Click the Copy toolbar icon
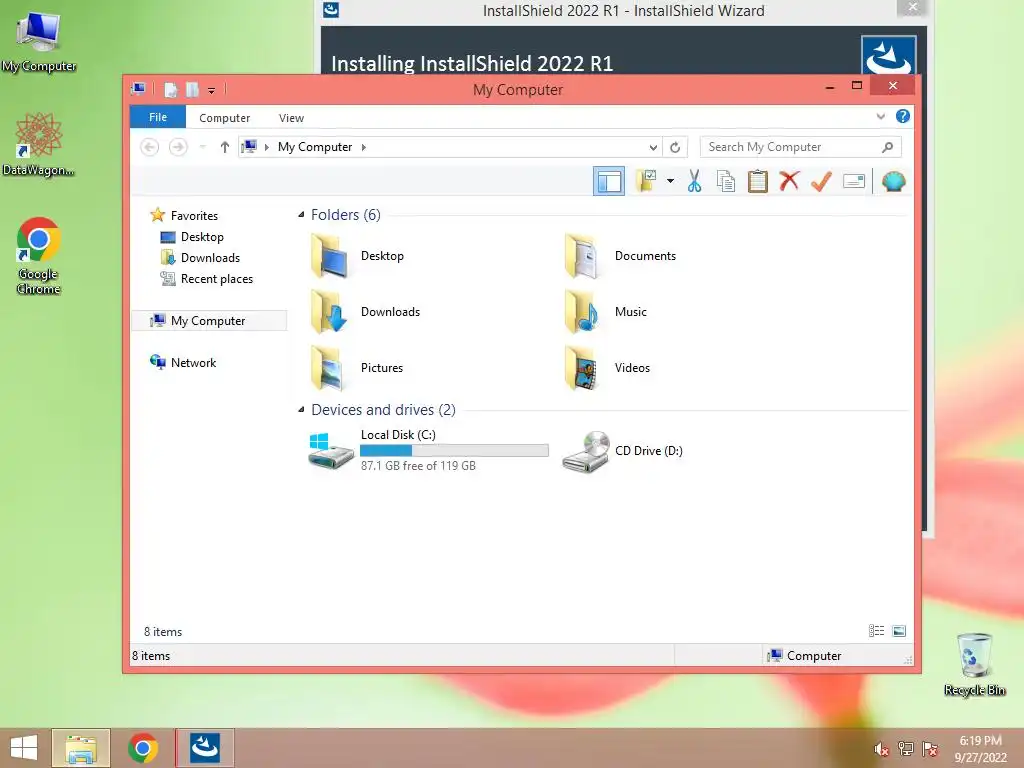 coord(726,181)
